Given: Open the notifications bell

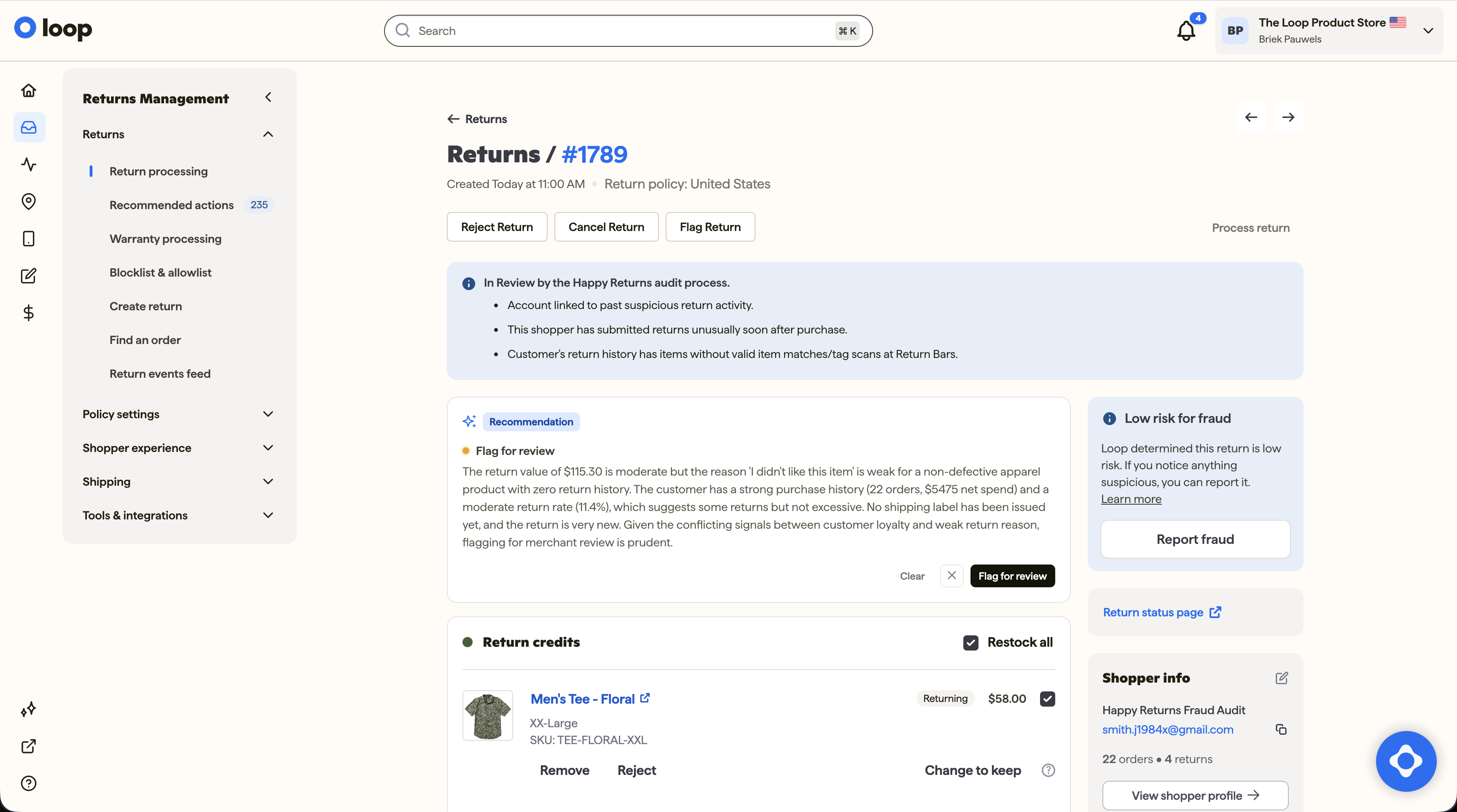Looking at the screenshot, I should point(1186,30).
